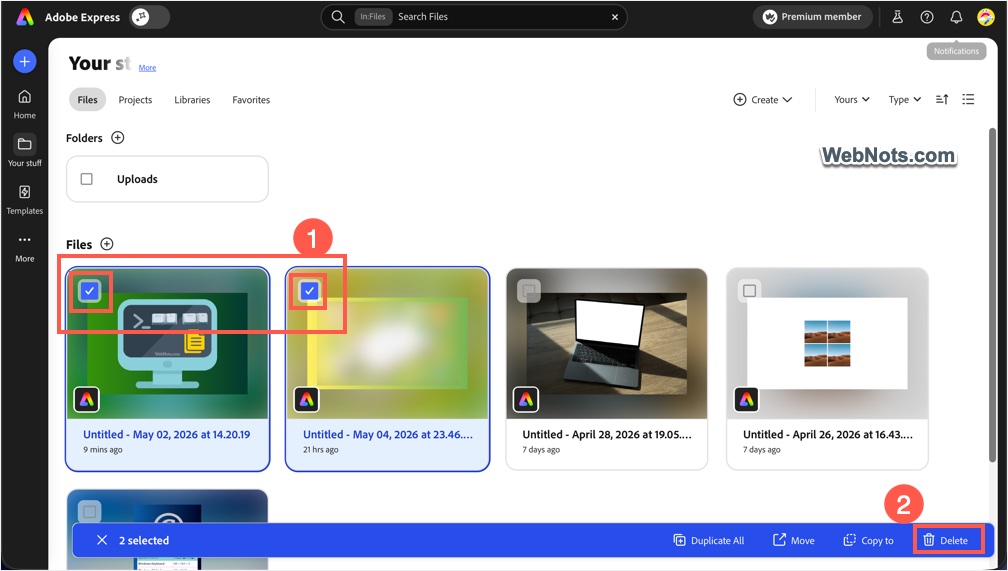
Task: Open the Premium member badge
Action: (812, 17)
